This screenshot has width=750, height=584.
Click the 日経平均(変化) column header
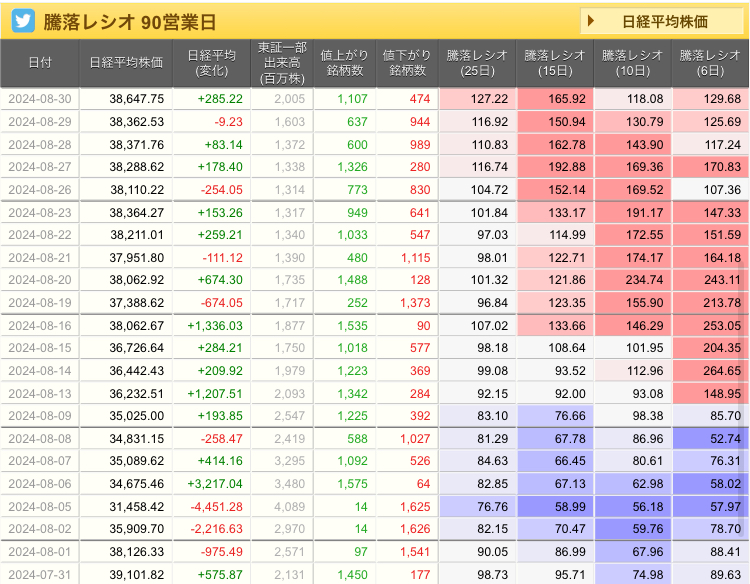211,63
